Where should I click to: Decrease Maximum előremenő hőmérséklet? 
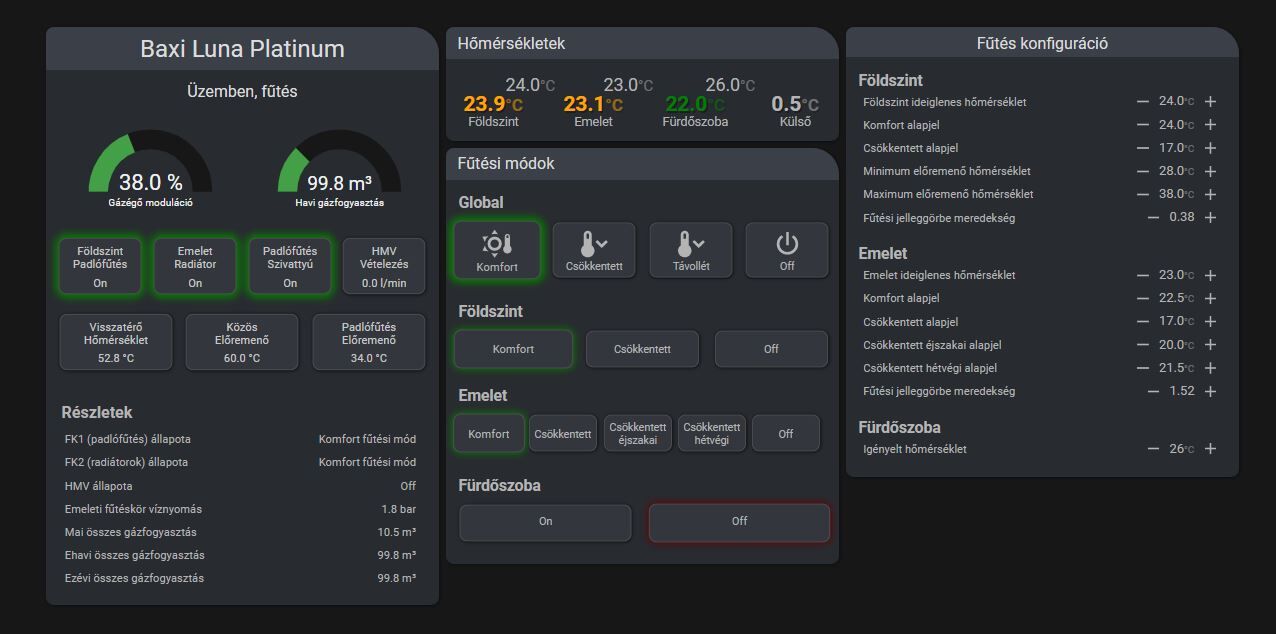point(1143,194)
